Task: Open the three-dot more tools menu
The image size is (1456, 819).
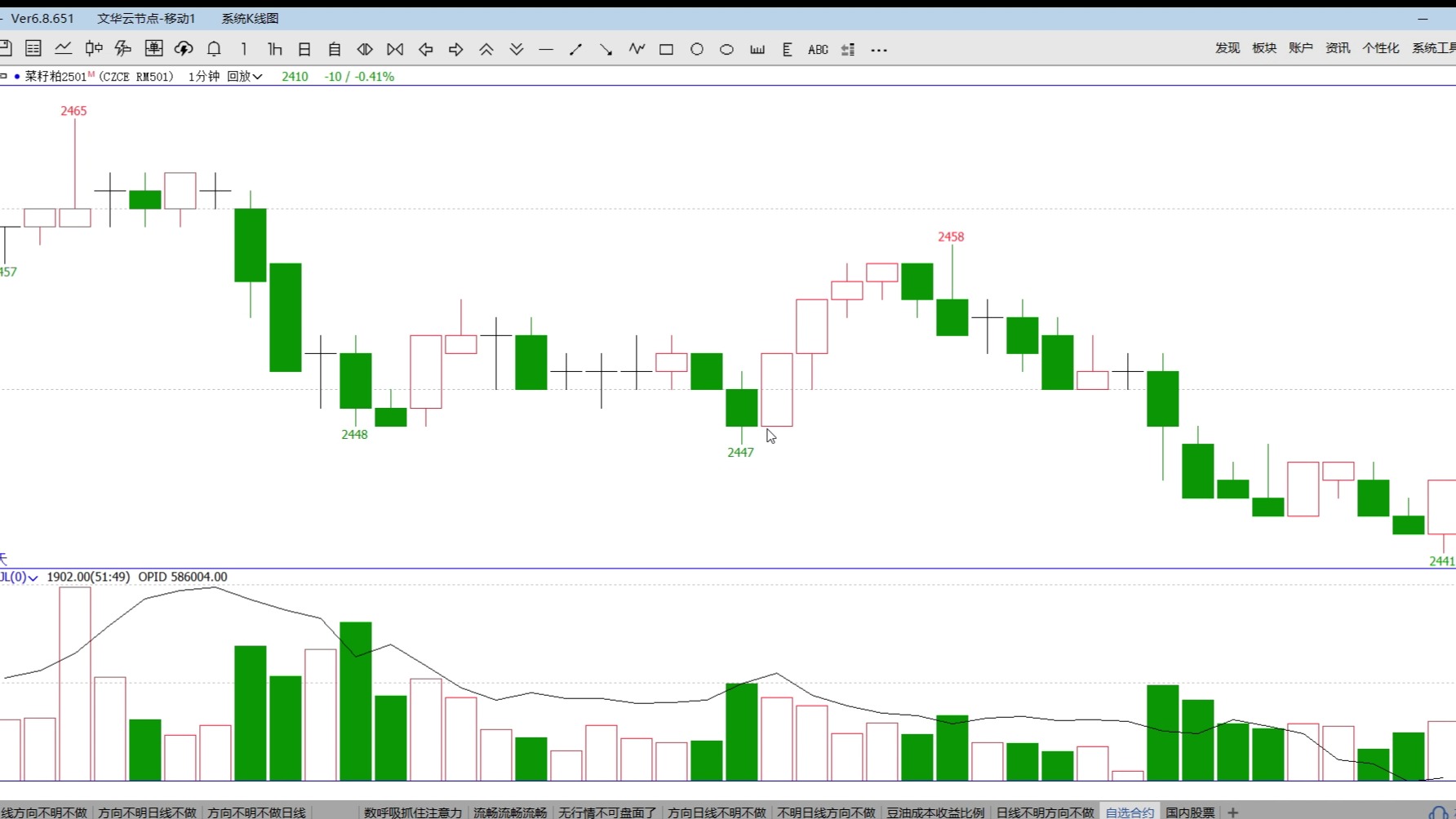Action: (x=878, y=50)
